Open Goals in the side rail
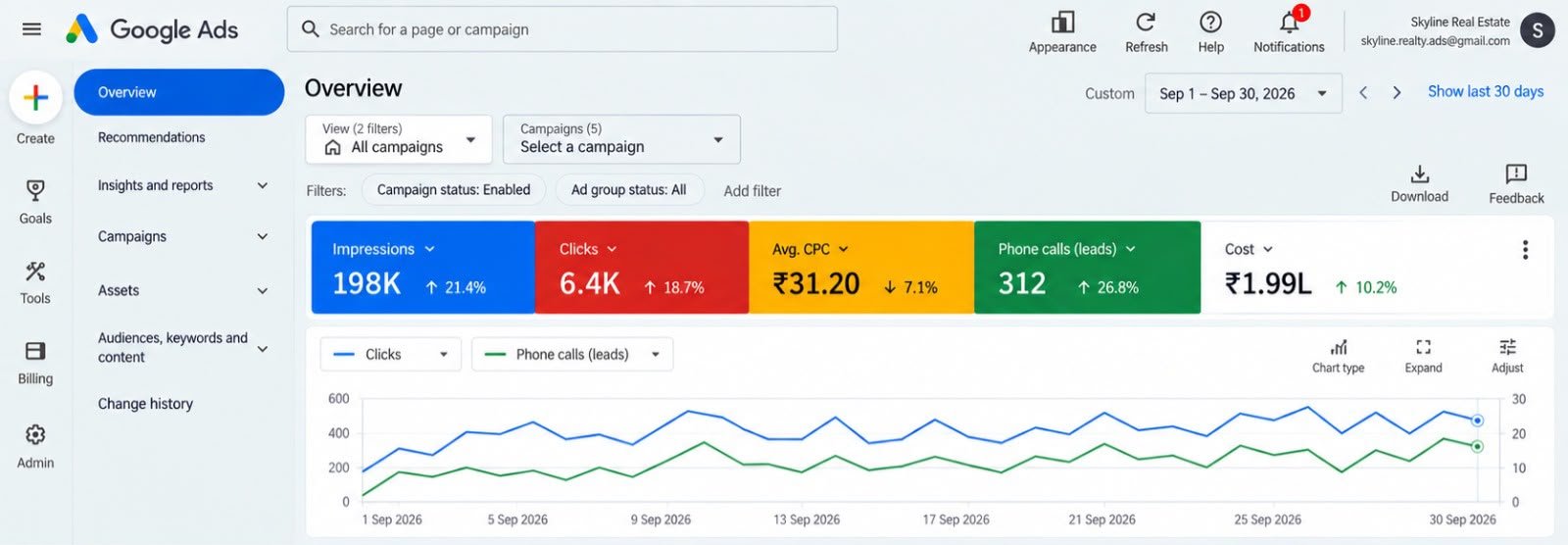Image resolution: width=1568 pixels, height=545 pixels. (x=35, y=202)
